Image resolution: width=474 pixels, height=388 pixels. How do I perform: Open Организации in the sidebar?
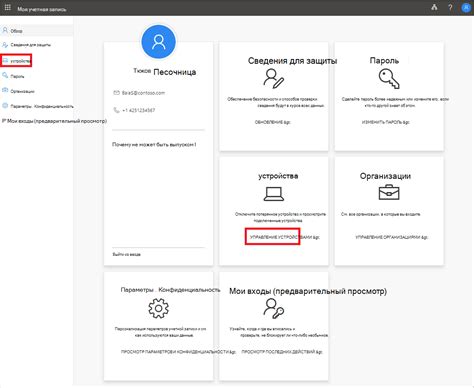22,91
